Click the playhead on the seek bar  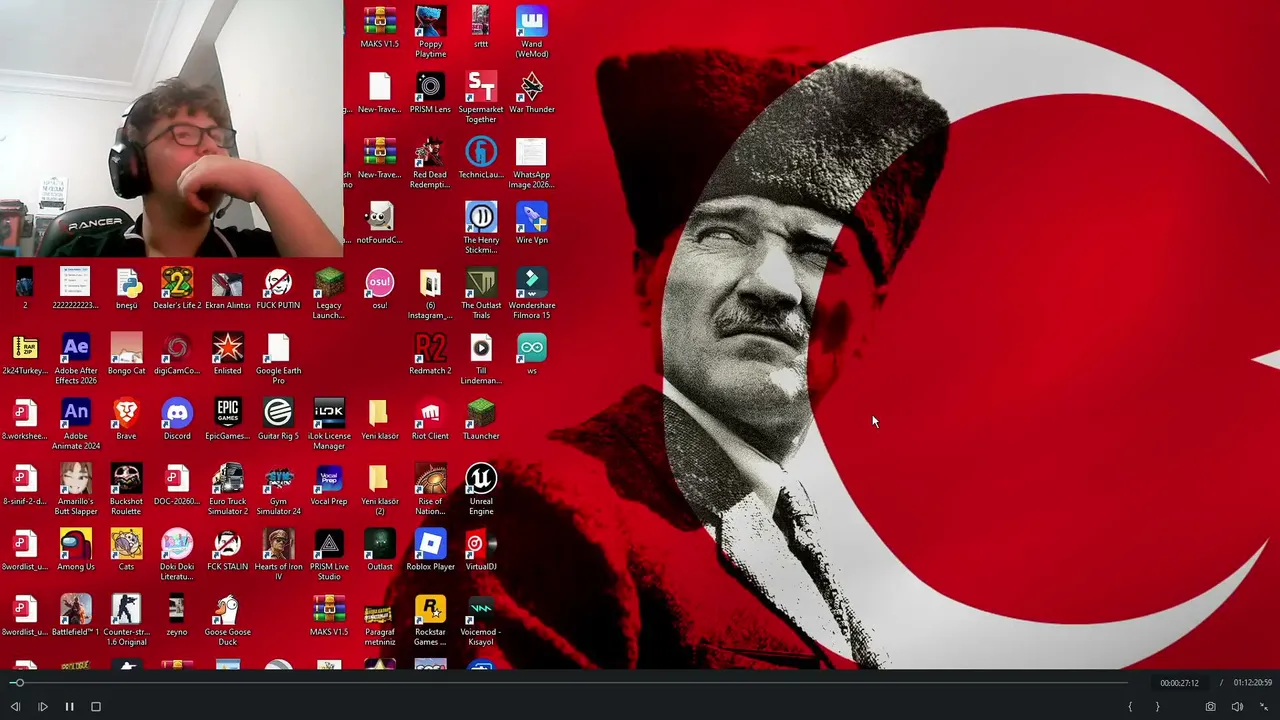[x=17, y=683]
